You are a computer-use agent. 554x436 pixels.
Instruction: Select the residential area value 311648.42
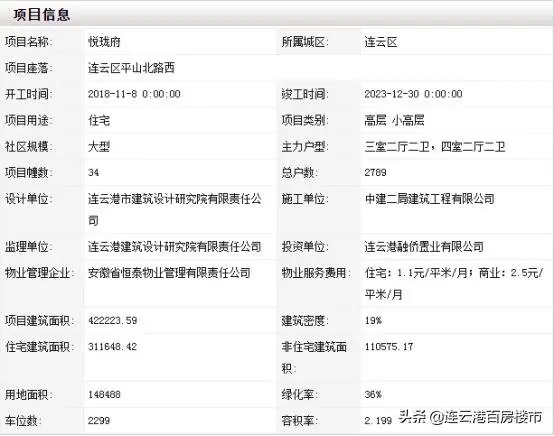[x=113, y=347]
